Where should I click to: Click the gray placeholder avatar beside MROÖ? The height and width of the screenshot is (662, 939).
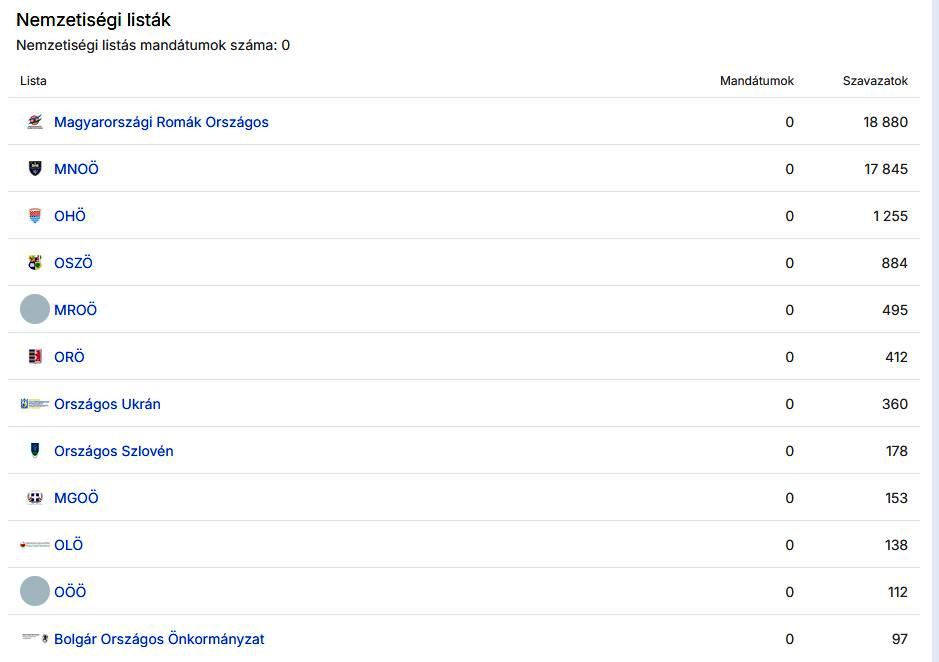coord(35,310)
